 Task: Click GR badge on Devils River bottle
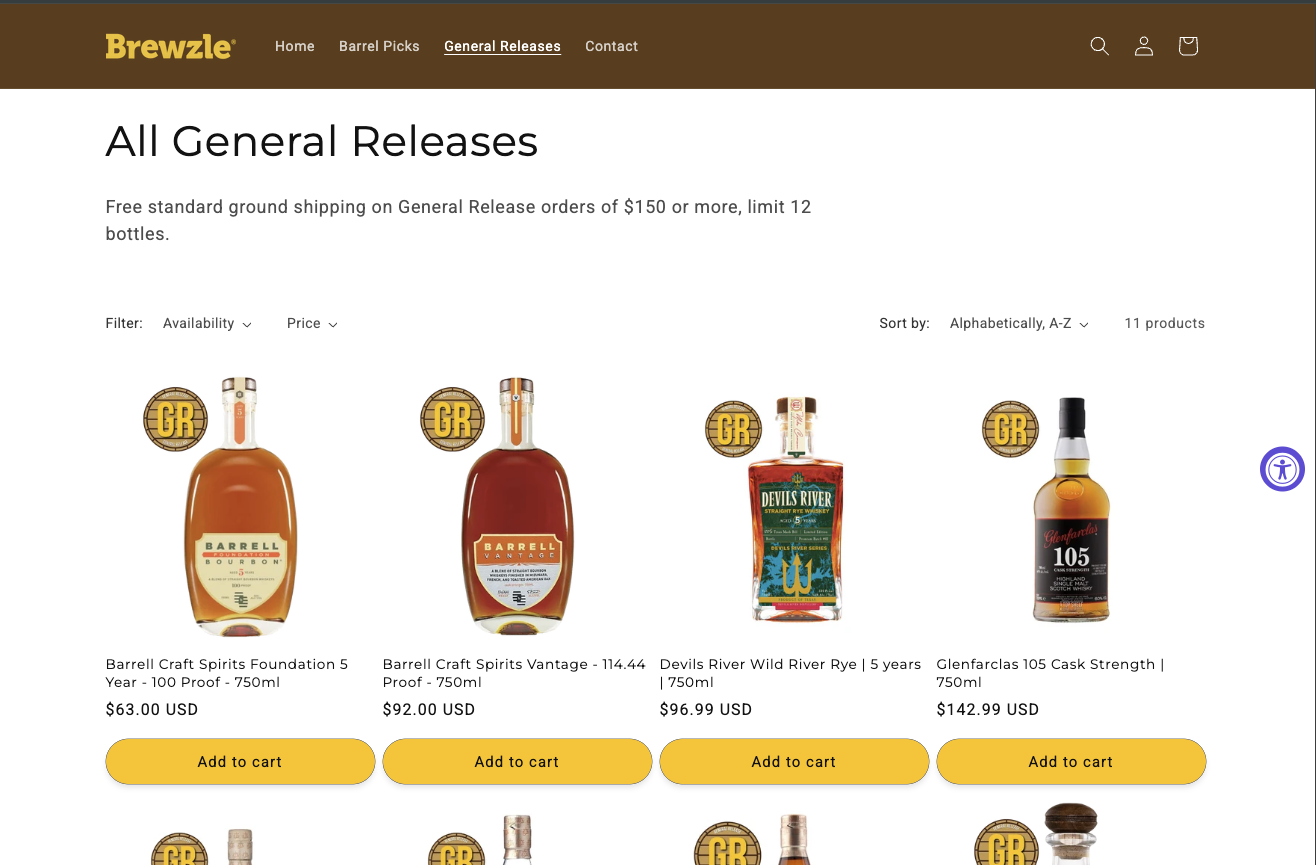[734, 429]
